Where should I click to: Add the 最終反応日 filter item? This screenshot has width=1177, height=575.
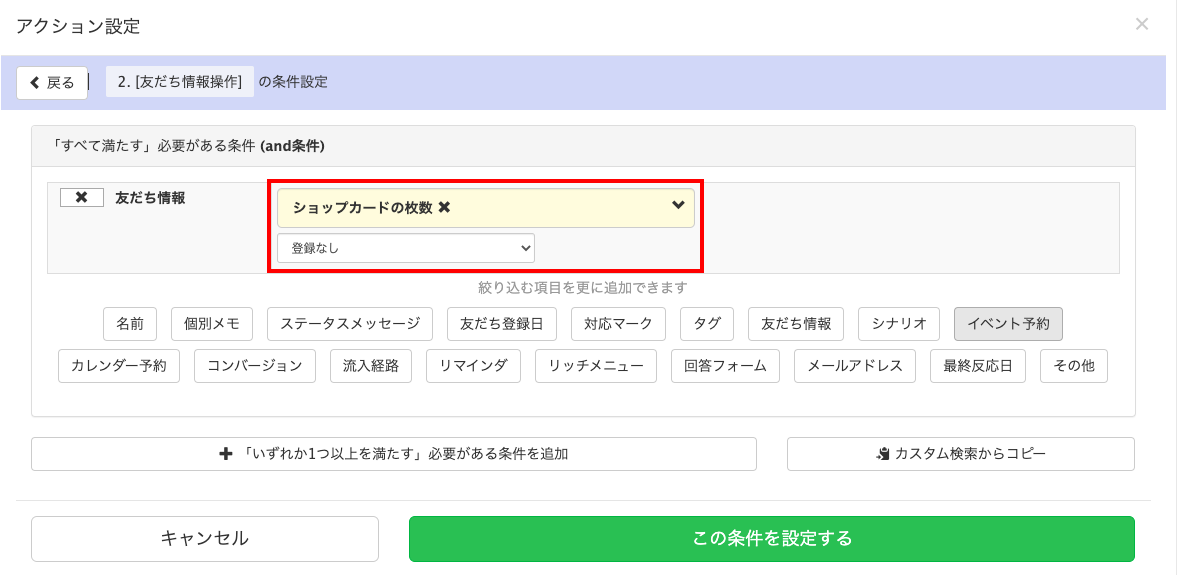point(978,366)
